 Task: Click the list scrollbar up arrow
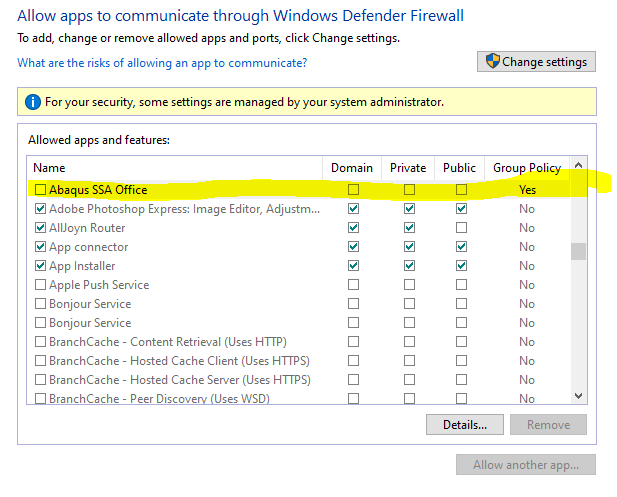click(x=578, y=165)
